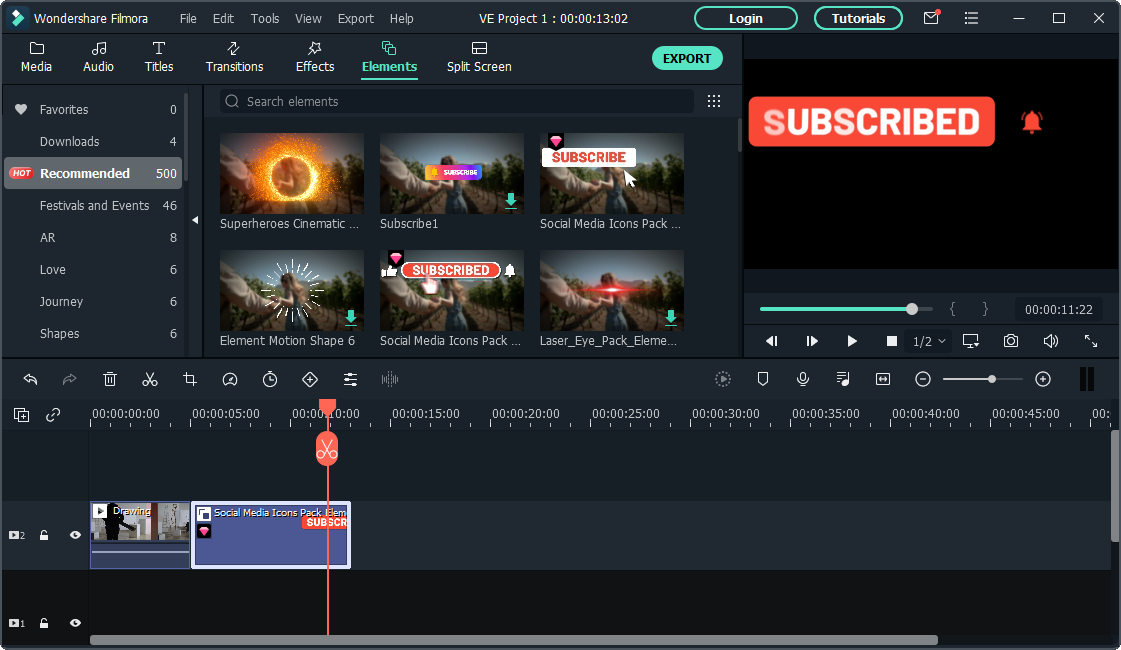Click the delete trash icon
This screenshot has height=650, width=1121.
coord(110,379)
